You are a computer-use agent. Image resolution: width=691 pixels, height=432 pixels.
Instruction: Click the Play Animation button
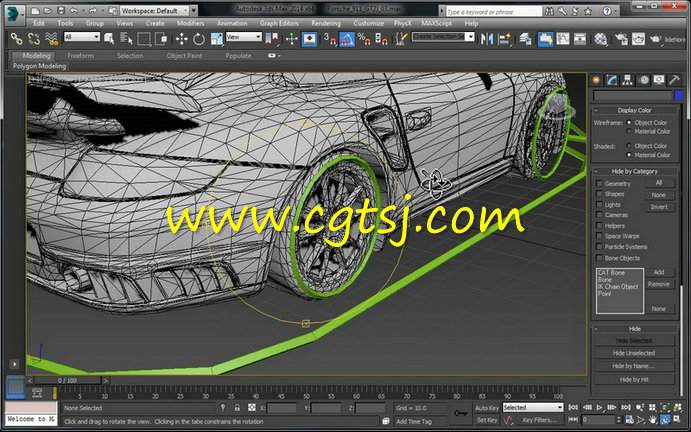coord(599,407)
